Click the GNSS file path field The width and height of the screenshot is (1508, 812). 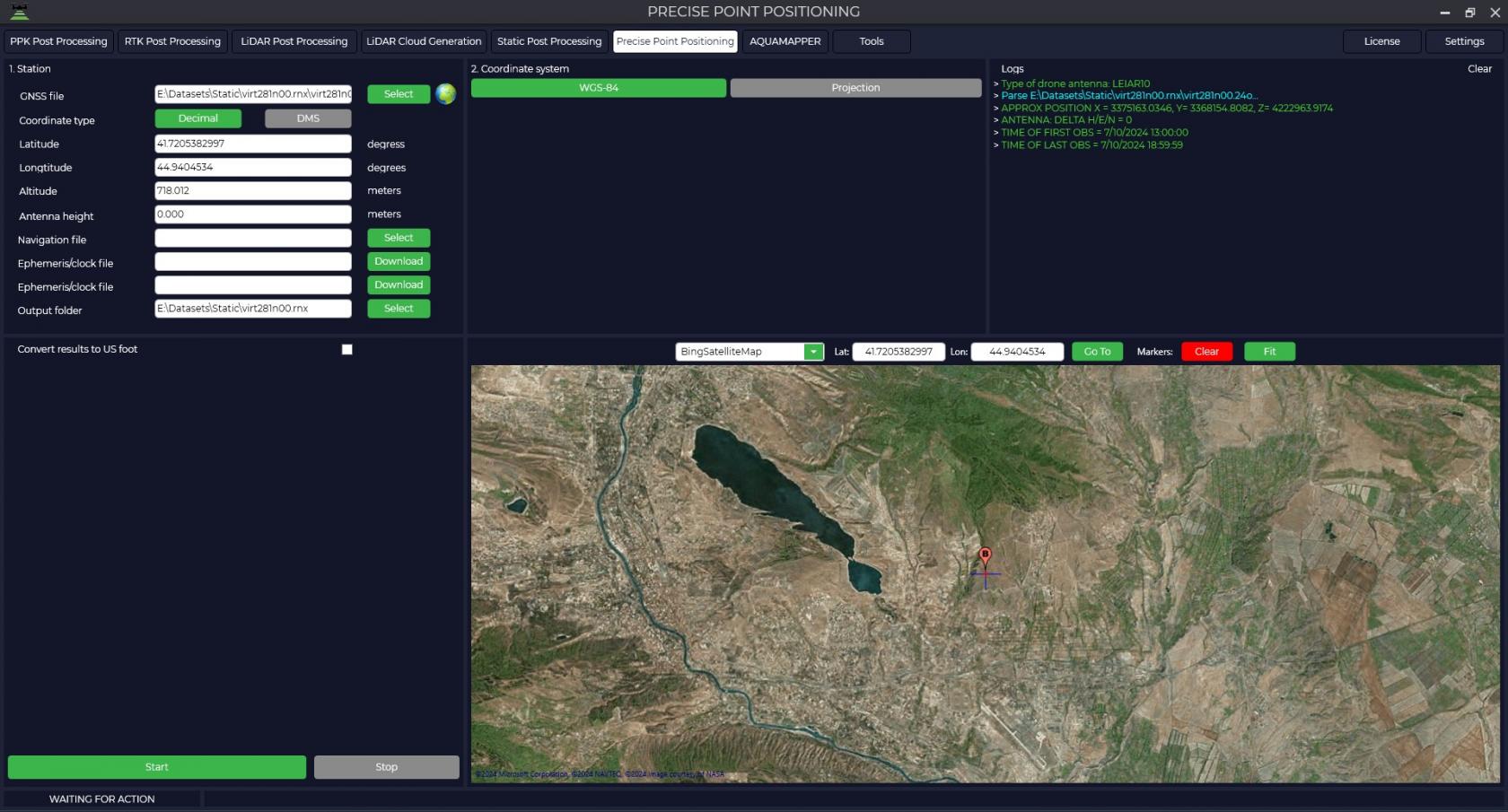click(253, 94)
